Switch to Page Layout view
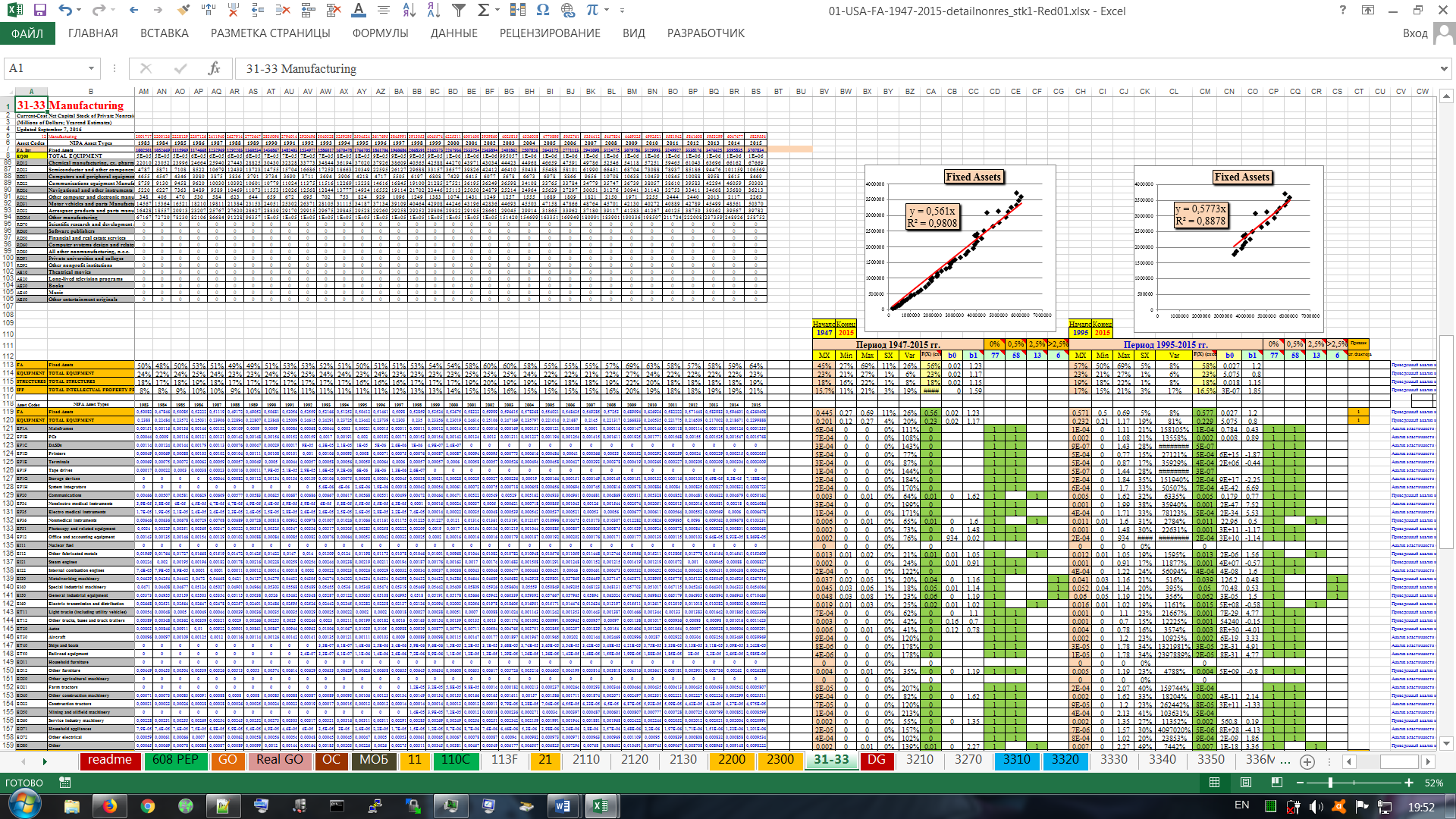This screenshot has width=1456, height=819. (x=1246, y=783)
